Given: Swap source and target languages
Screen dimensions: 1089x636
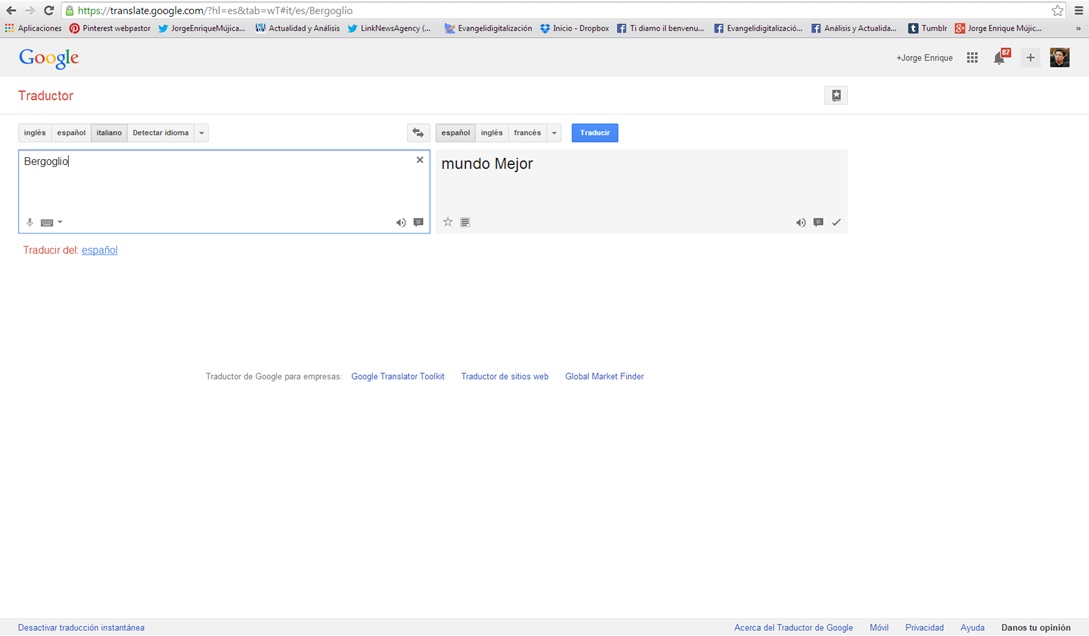Looking at the screenshot, I should [x=418, y=133].
